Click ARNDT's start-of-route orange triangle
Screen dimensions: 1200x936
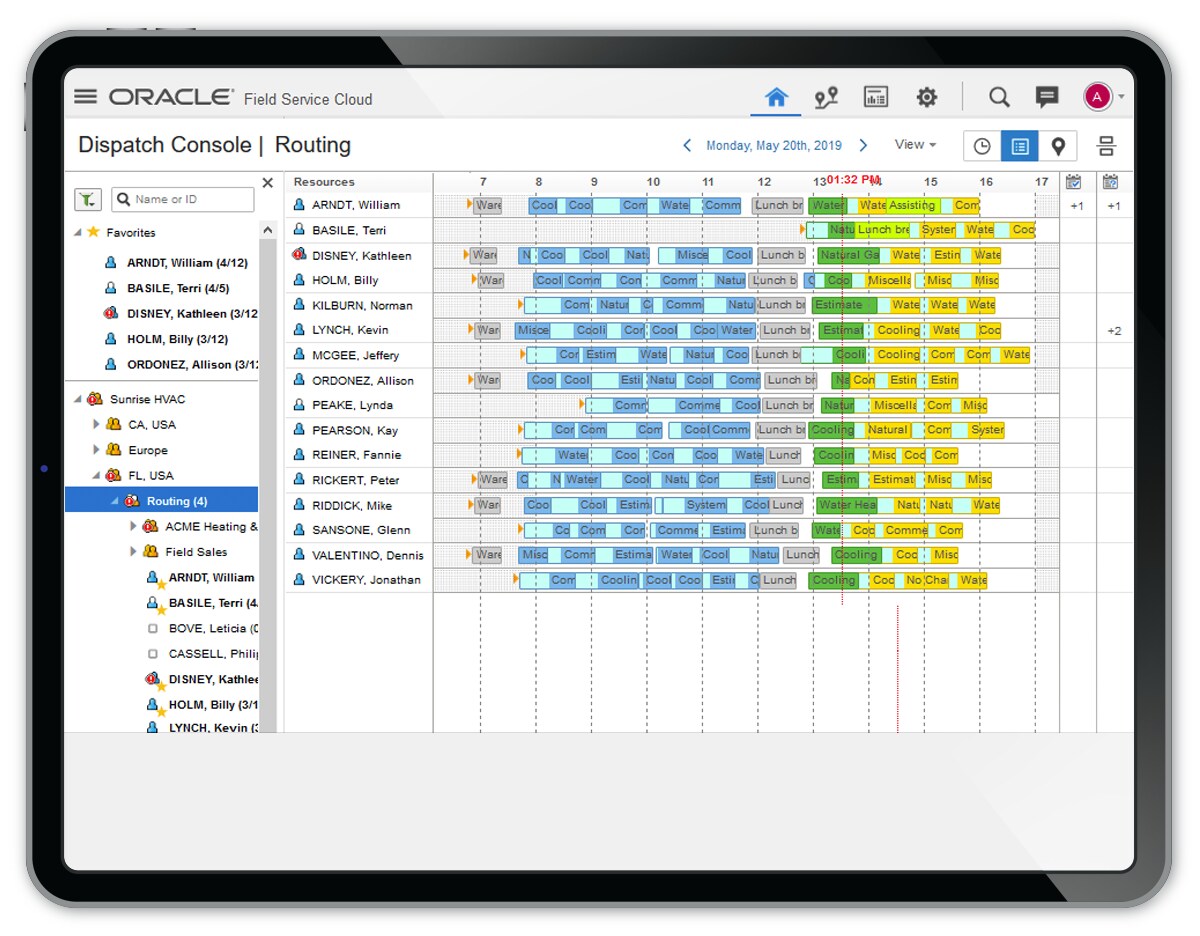[x=470, y=204]
